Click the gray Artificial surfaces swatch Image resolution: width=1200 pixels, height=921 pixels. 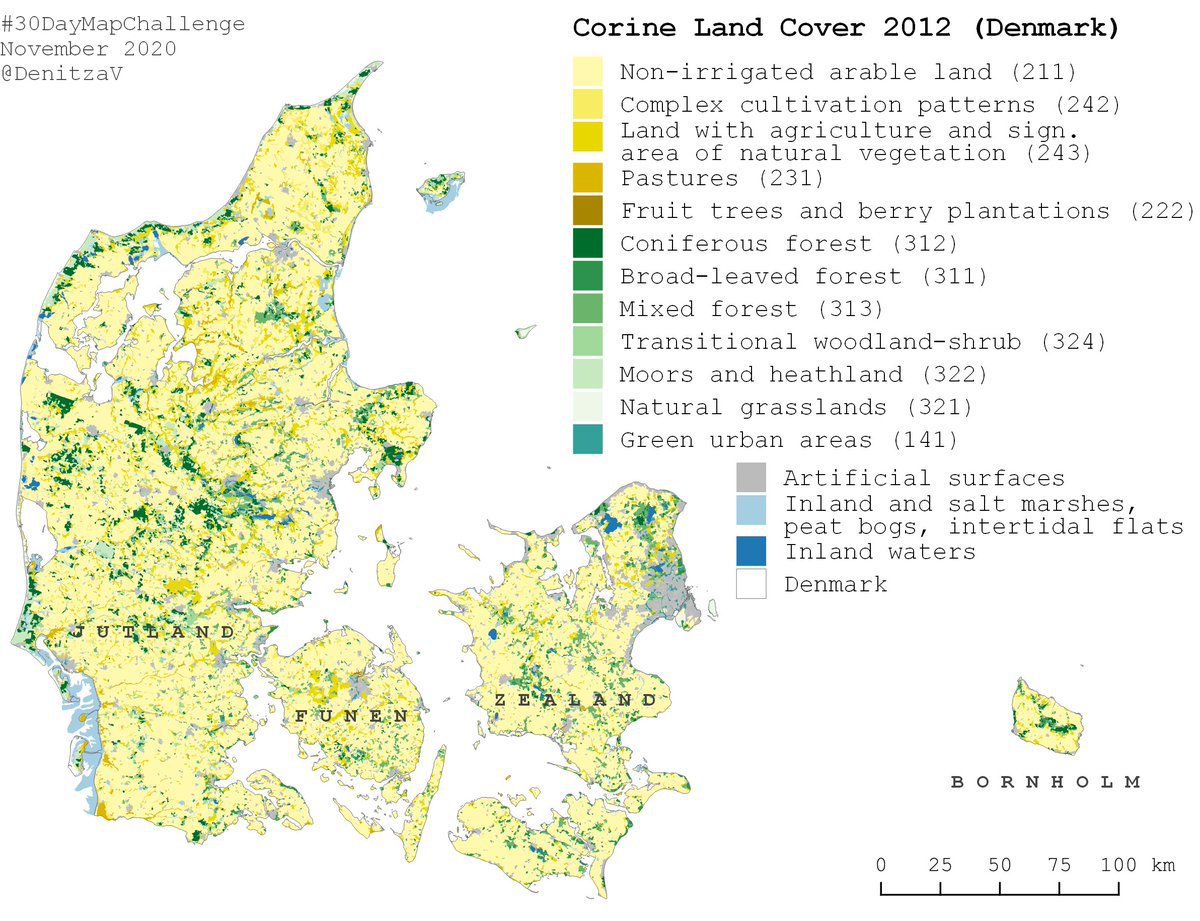point(751,478)
